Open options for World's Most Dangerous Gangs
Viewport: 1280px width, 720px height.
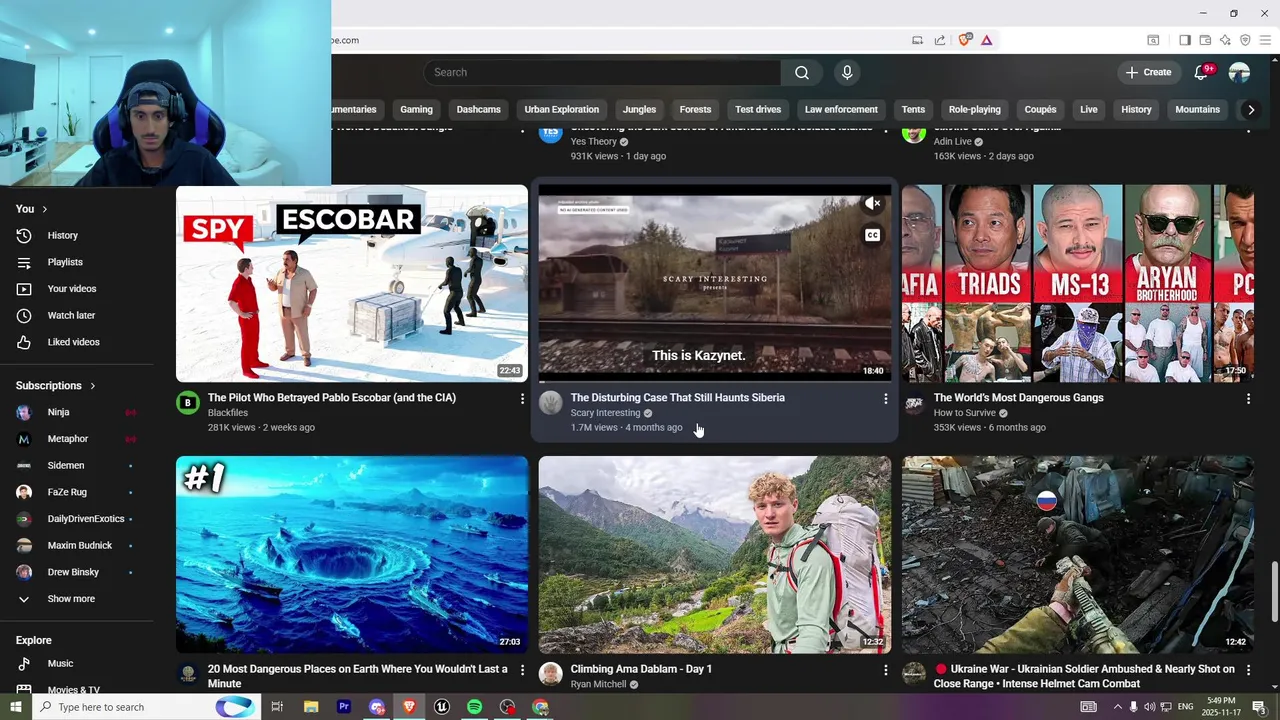click(x=1248, y=399)
